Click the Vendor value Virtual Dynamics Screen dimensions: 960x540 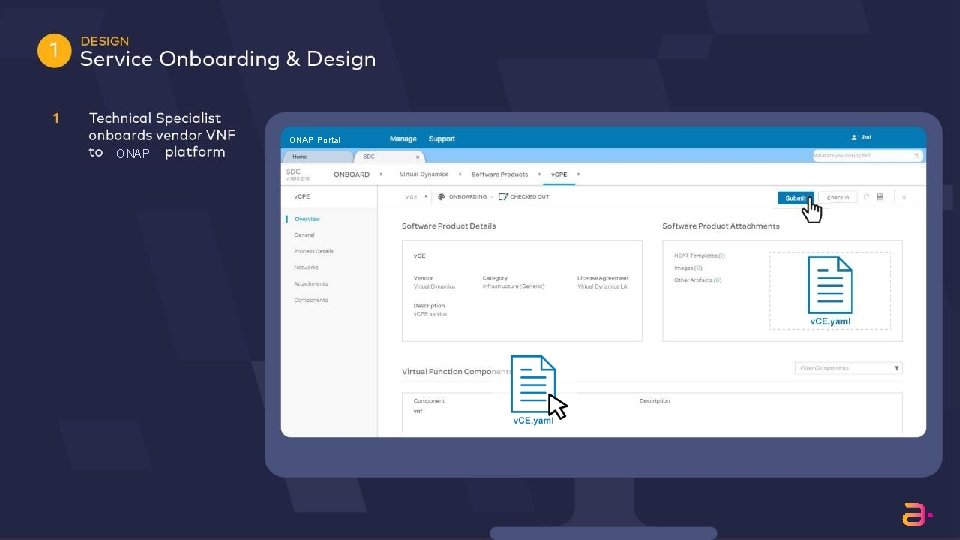(434, 287)
